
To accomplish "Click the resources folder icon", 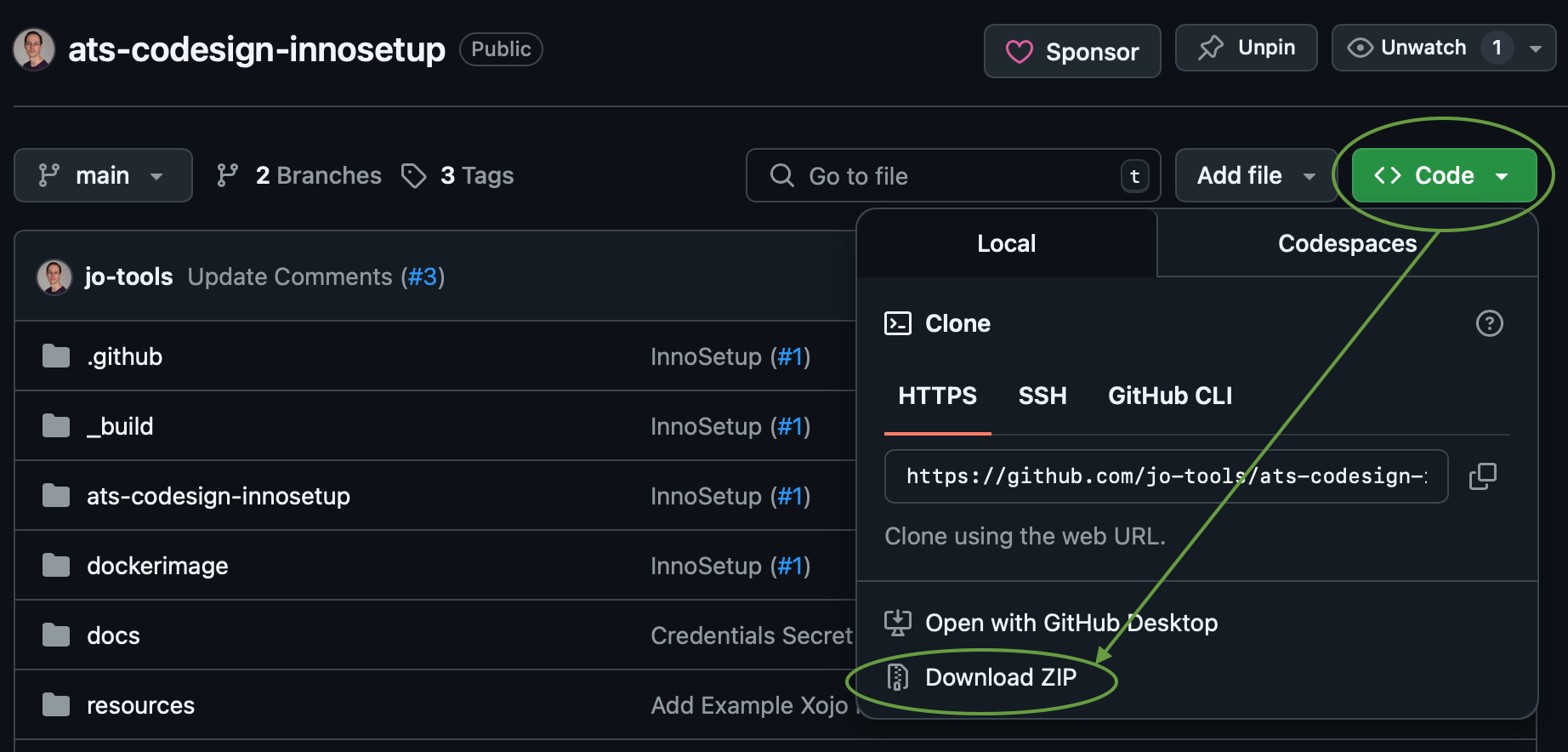I will 56,705.
